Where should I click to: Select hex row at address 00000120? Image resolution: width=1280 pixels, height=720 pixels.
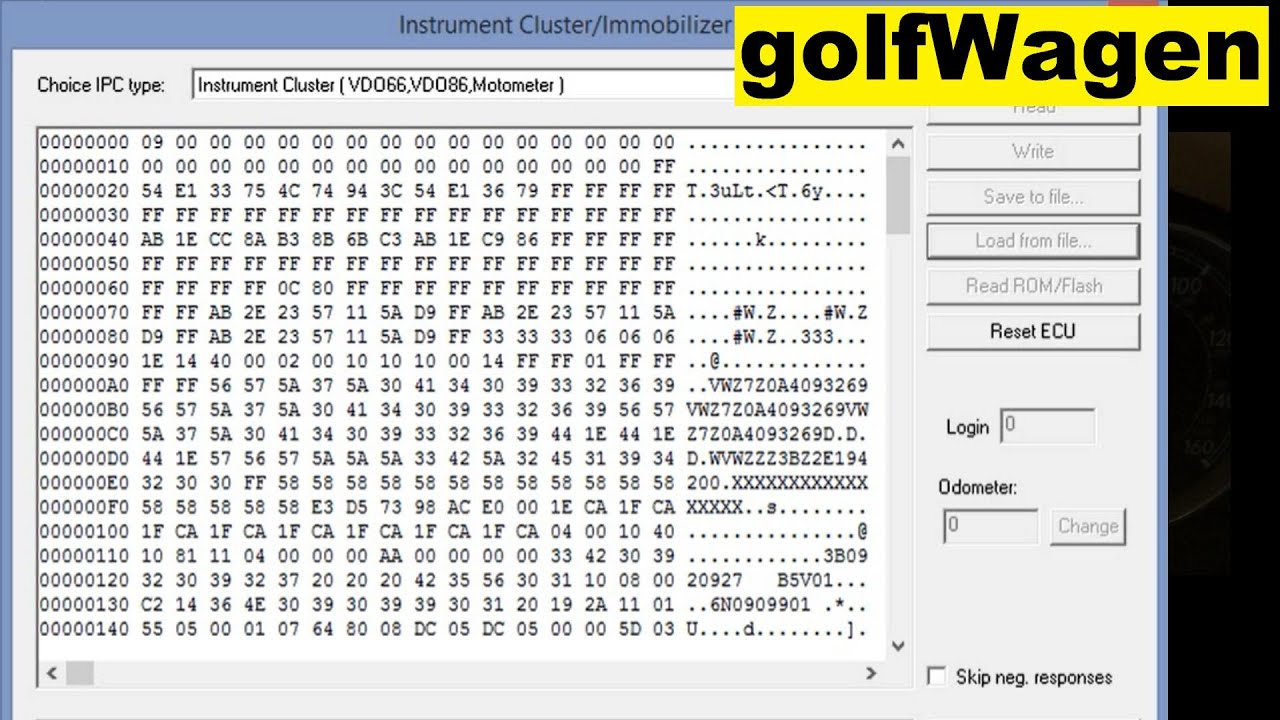(453, 581)
